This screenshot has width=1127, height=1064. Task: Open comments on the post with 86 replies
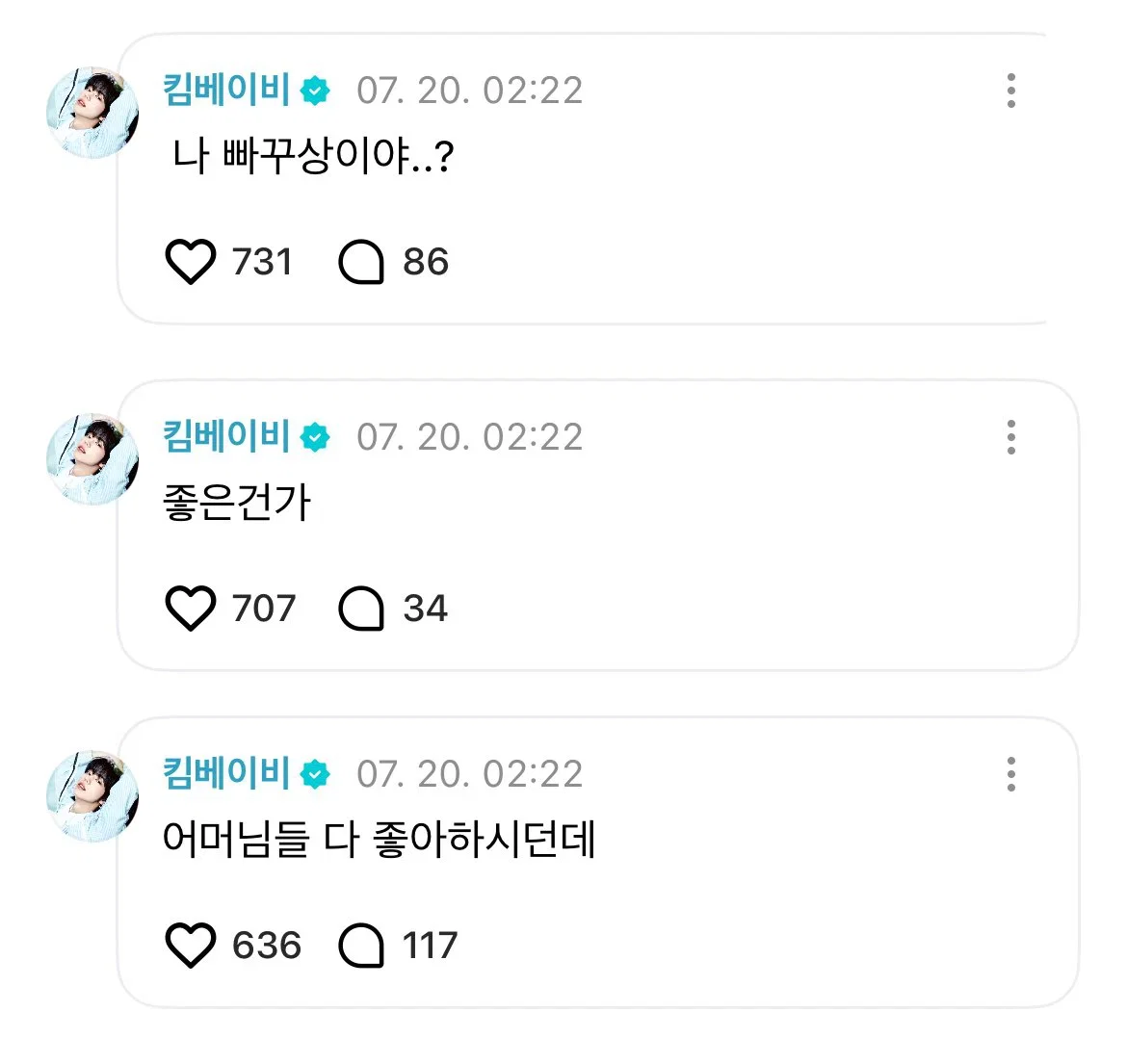(x=361, y=262)
